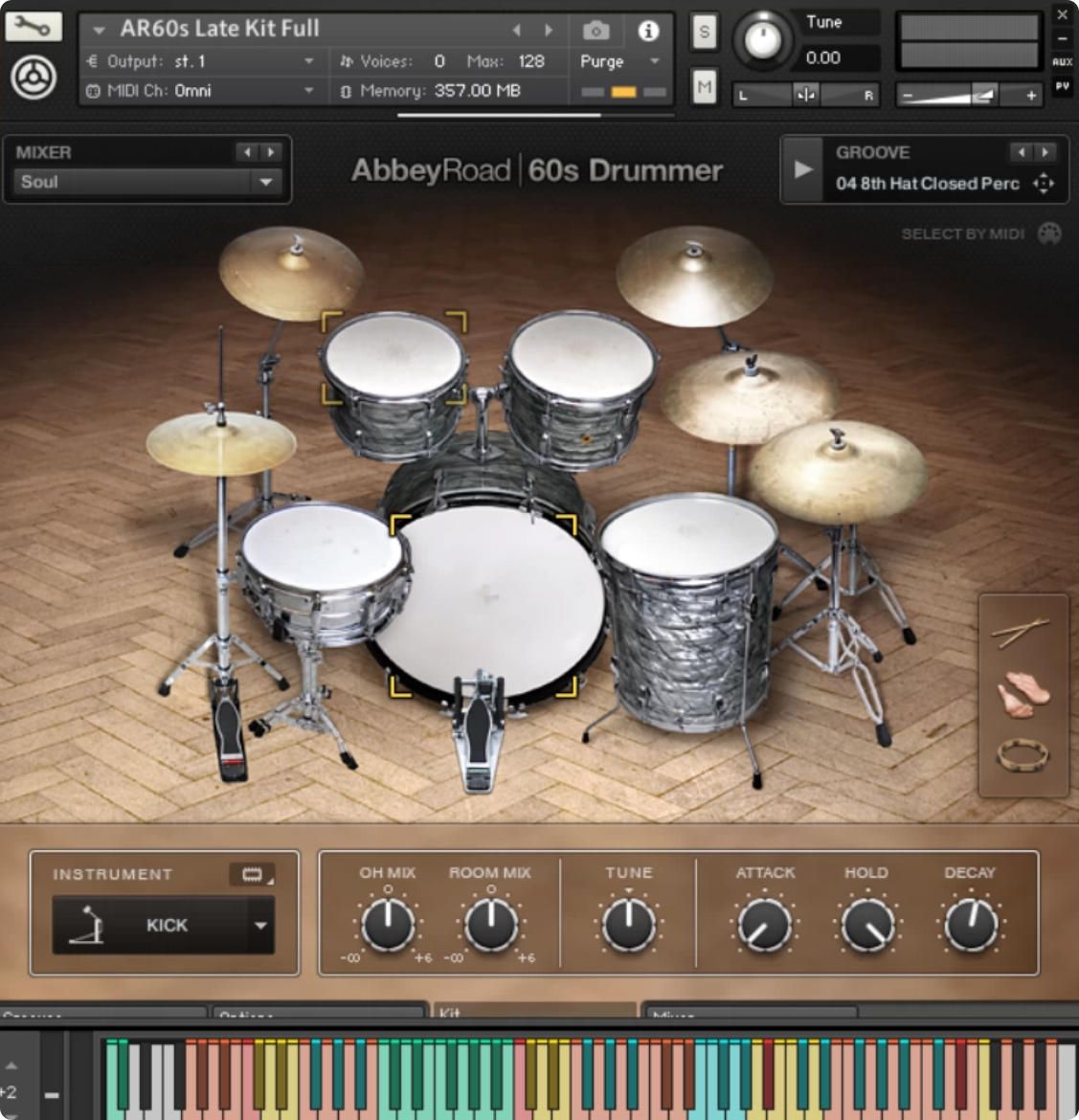Toggle the S solo button

click(704, 32)
